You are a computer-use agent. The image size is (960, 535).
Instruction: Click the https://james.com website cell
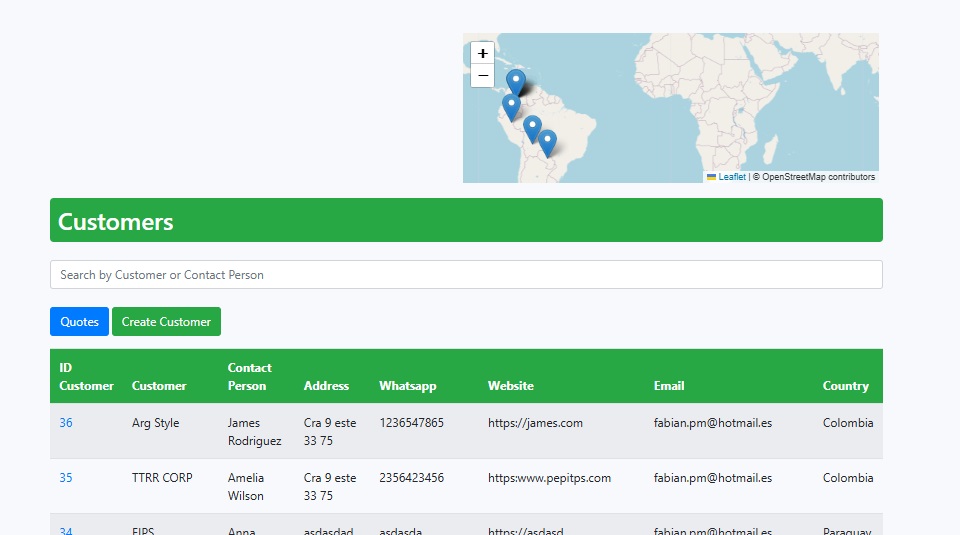(x=535, y=423)
